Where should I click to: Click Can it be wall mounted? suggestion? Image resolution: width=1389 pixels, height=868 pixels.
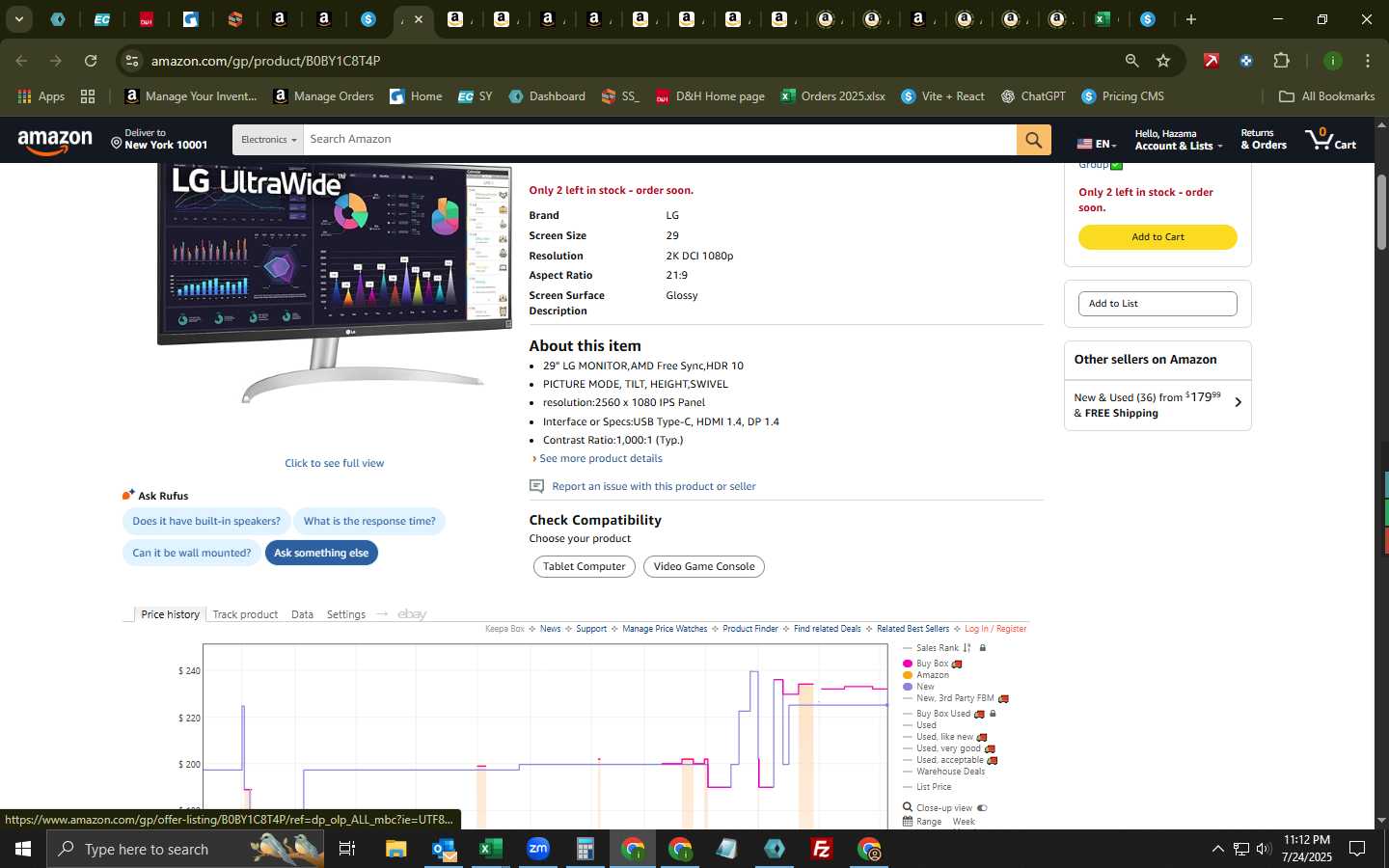click(x=191, y=553)
